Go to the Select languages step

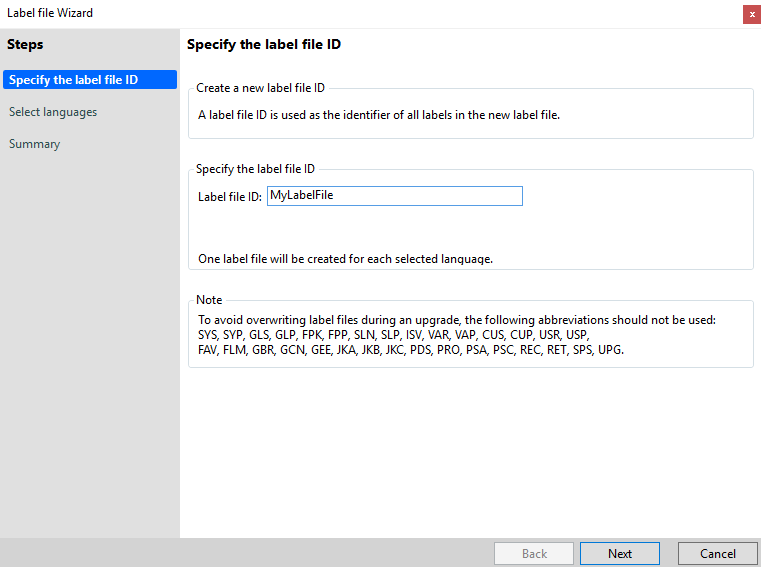[53, 112]
